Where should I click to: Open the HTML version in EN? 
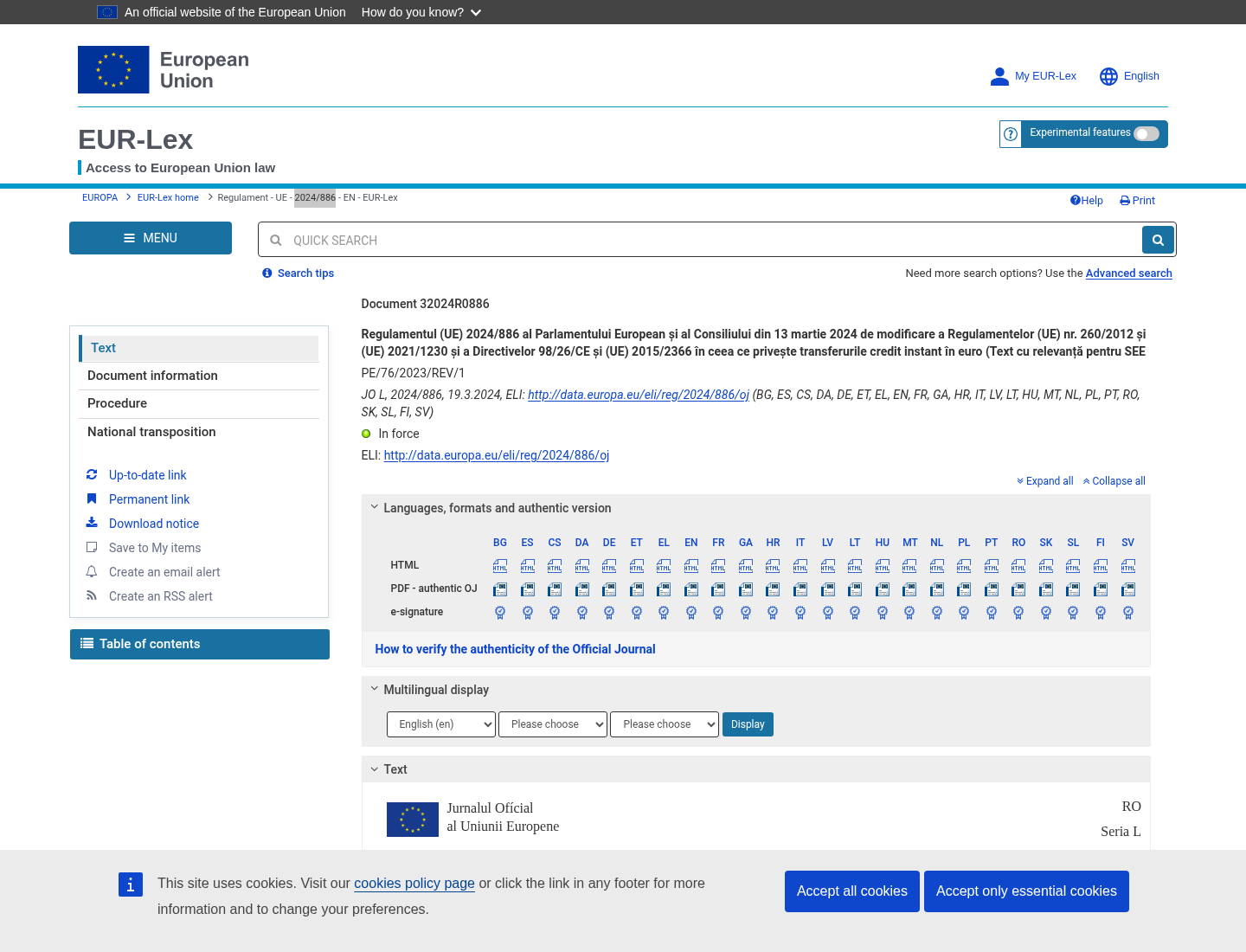pyautogui.click(x=691, y=566)
